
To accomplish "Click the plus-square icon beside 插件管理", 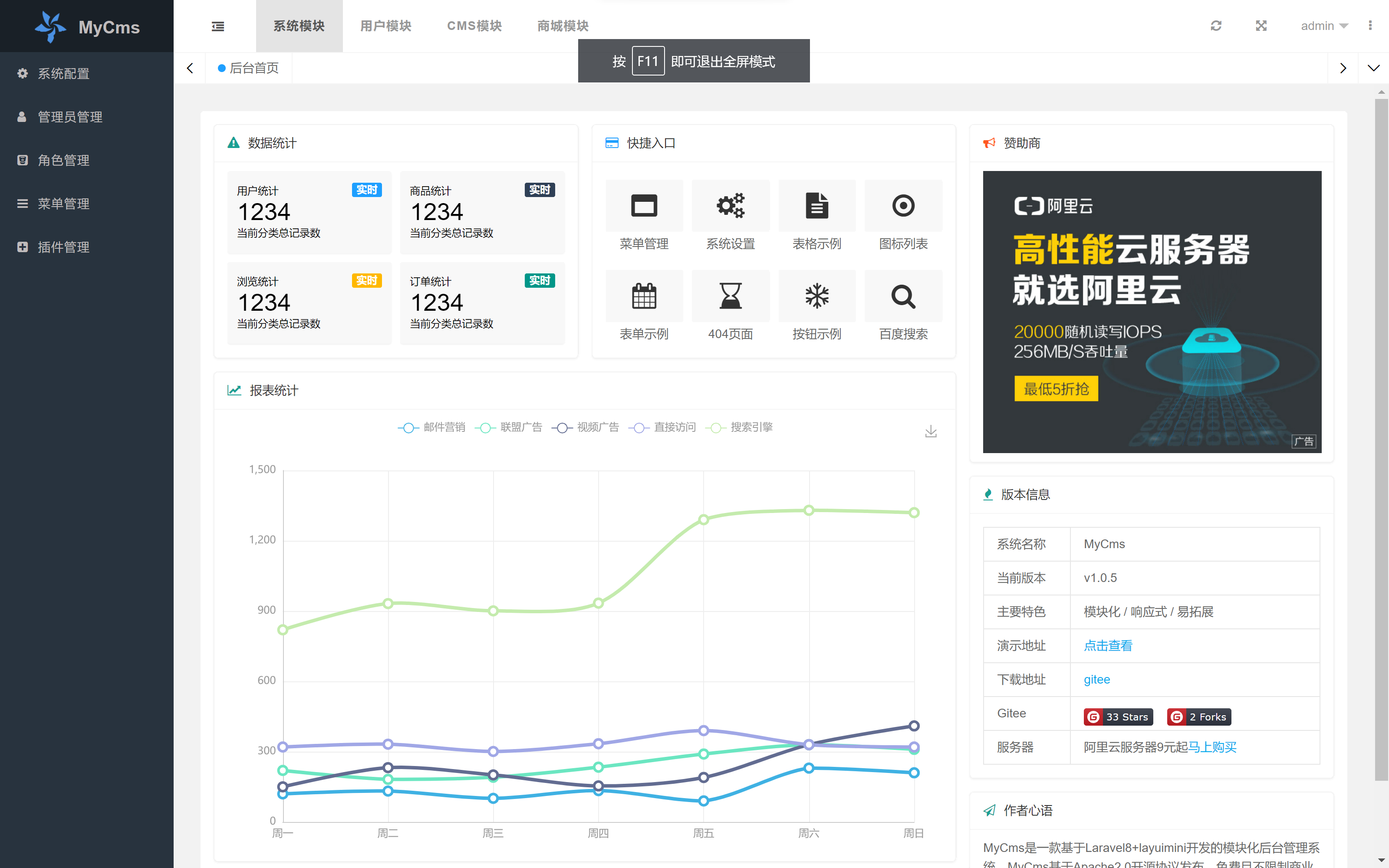I will click(23, 247).
